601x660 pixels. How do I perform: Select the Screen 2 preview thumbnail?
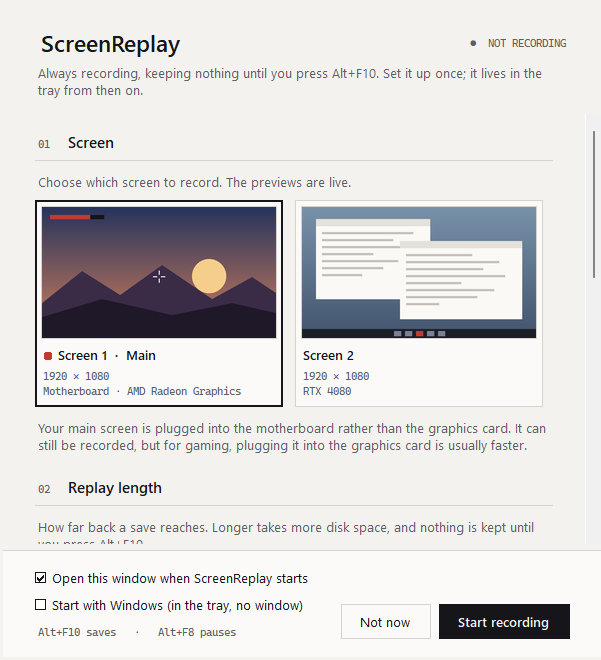point(419,272)
